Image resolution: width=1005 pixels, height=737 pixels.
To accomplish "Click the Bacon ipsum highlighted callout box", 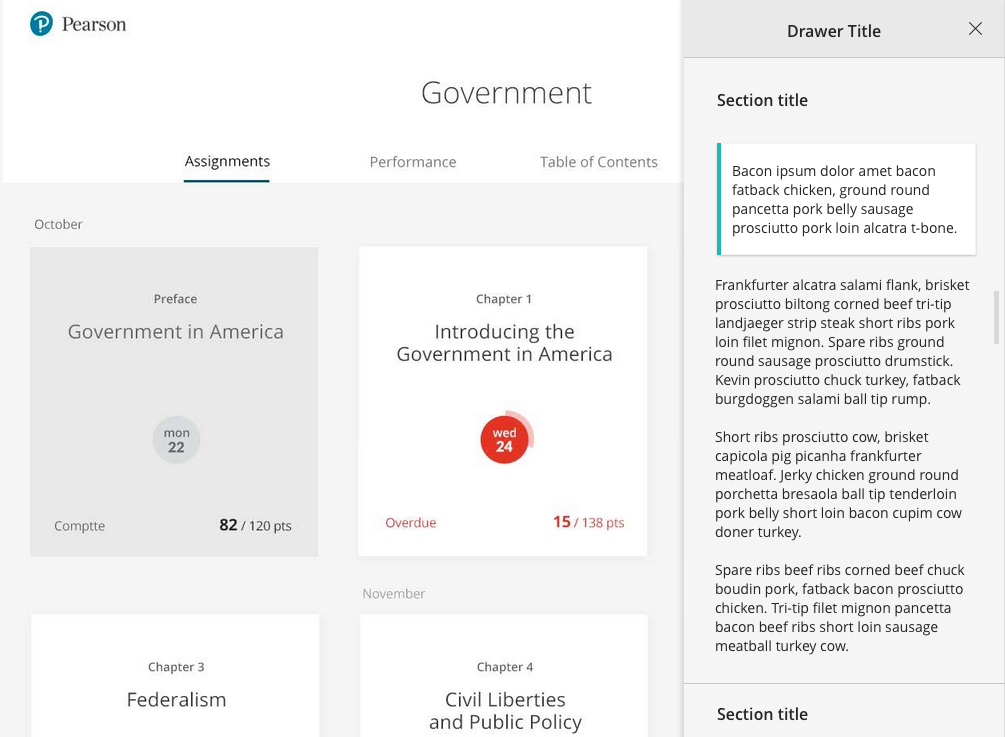I will pyautogui.click(x=845, y=199).
